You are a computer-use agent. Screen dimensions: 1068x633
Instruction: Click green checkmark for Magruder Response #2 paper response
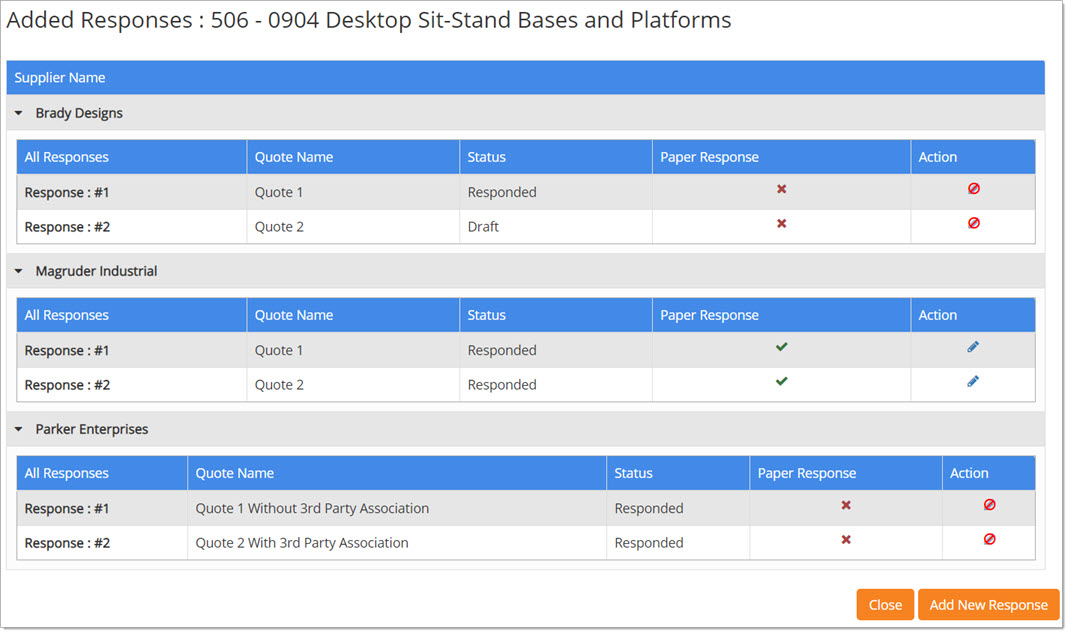pyautogui.click(x=781, y=382)
